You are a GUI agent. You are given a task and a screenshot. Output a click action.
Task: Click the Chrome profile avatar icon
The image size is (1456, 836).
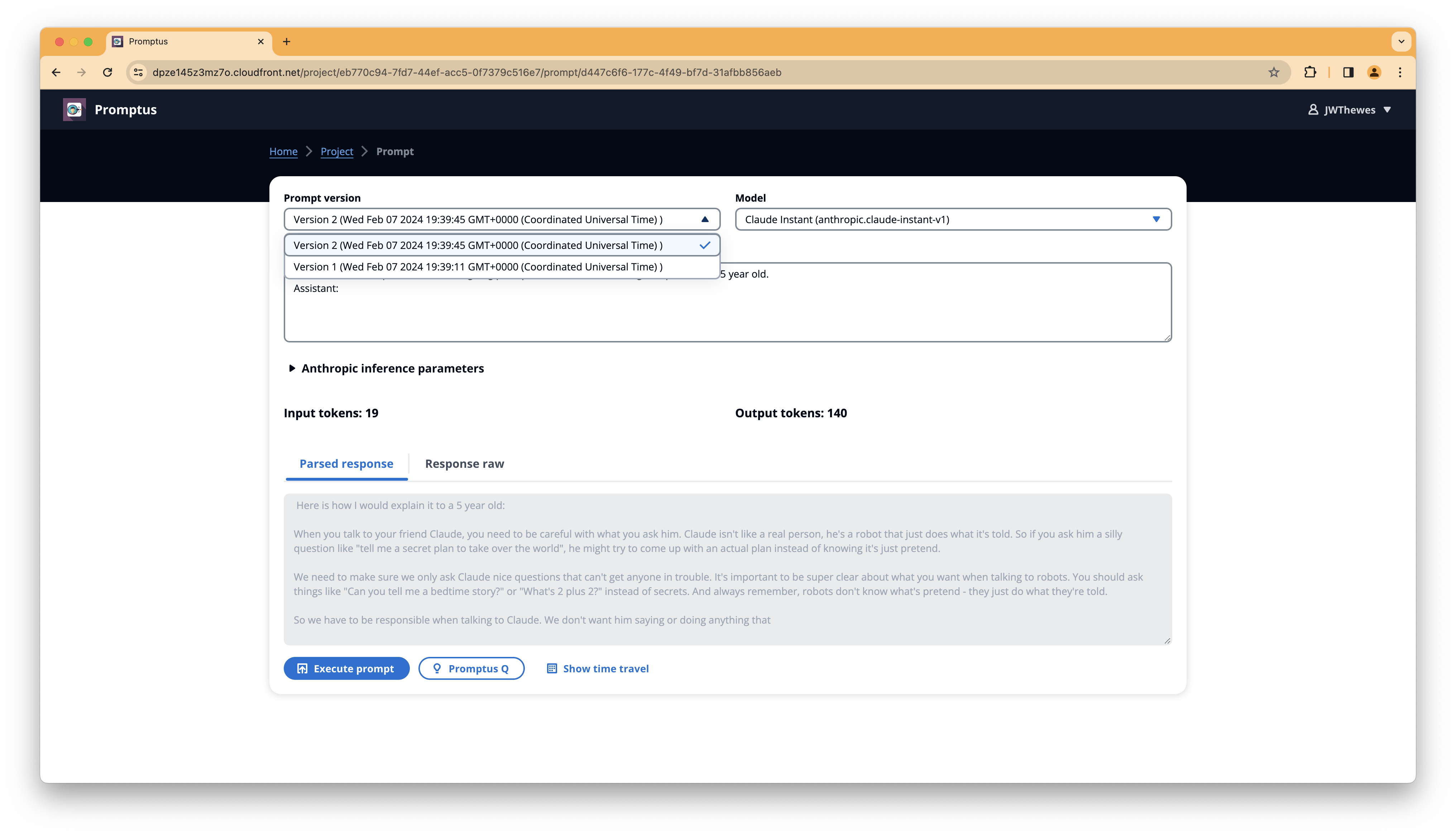[1374, 72]
